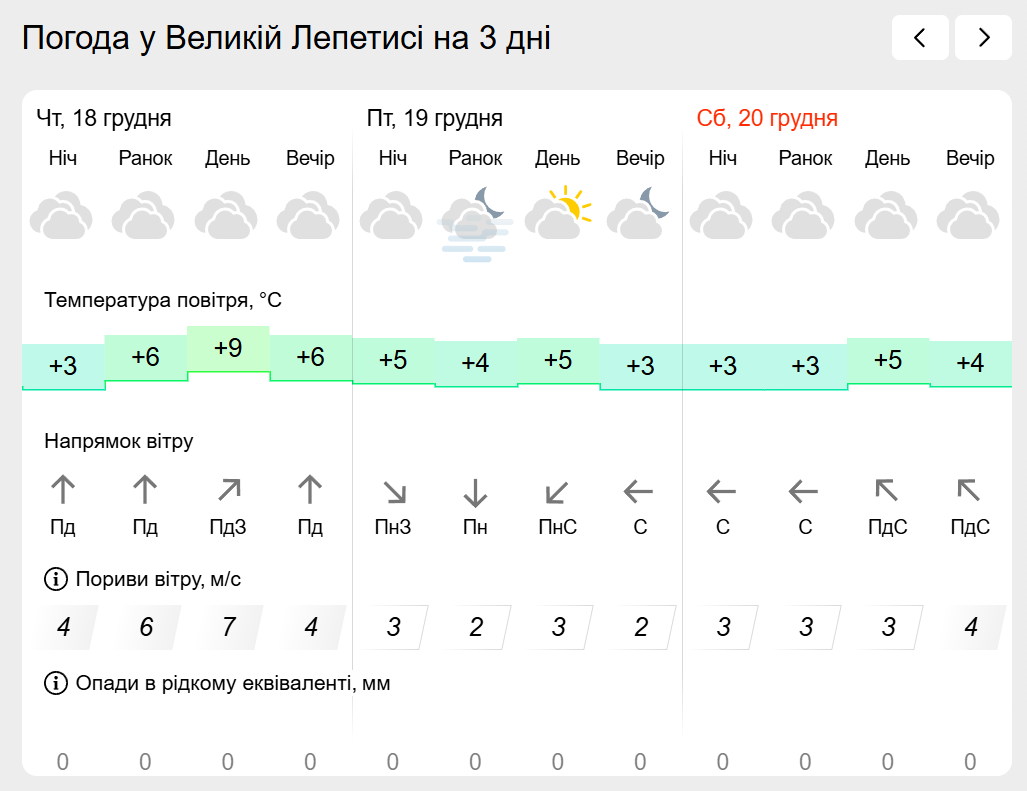Viewport: 1027px width, 791px height.
Task: Click Friday daytime partly sunny icon
Action: 558,213
